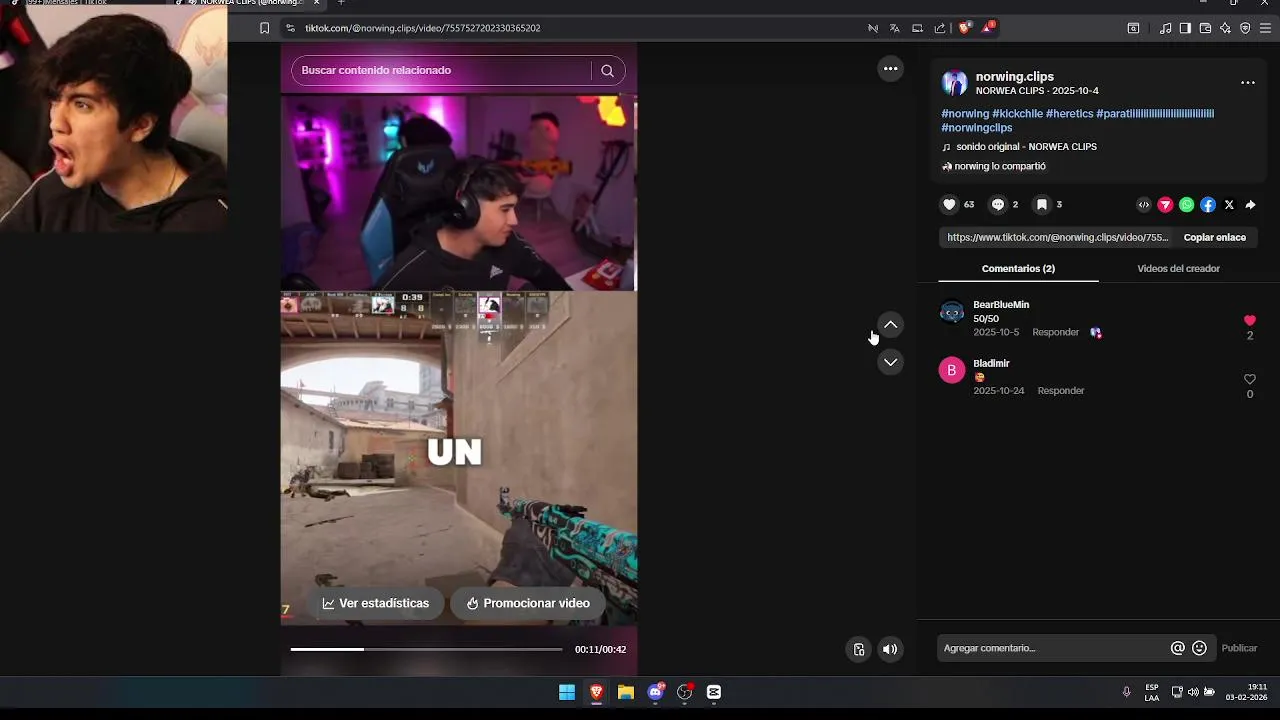Click Responder under BearBlueMin's comment

(1055, 333)
